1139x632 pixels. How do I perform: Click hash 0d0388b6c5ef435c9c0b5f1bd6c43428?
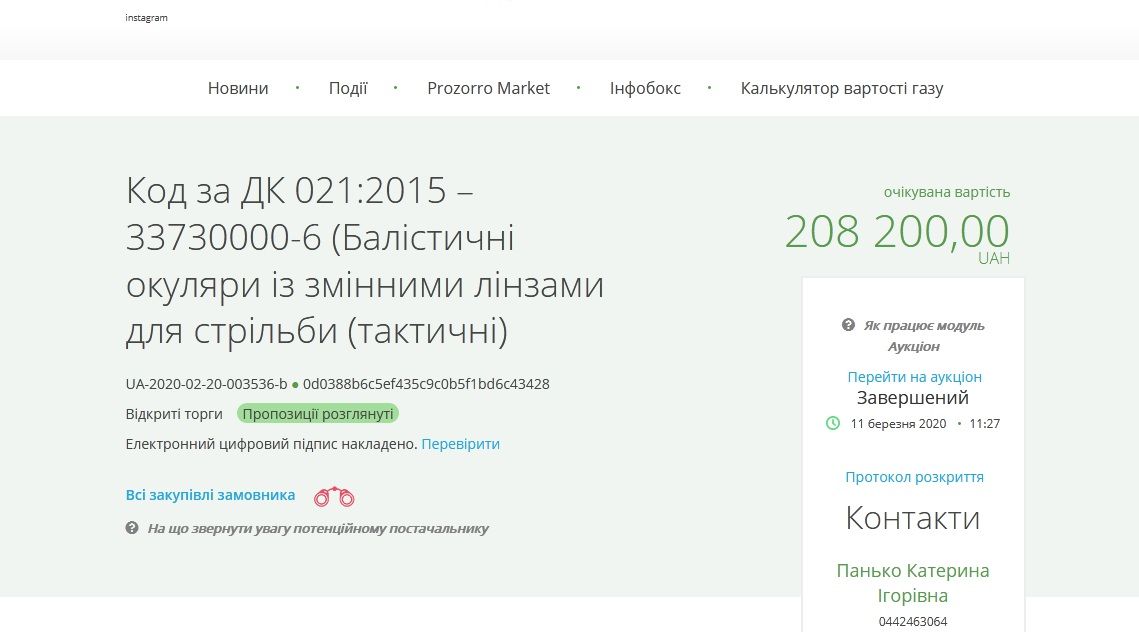pyautogui.click(x=426, y=384)
